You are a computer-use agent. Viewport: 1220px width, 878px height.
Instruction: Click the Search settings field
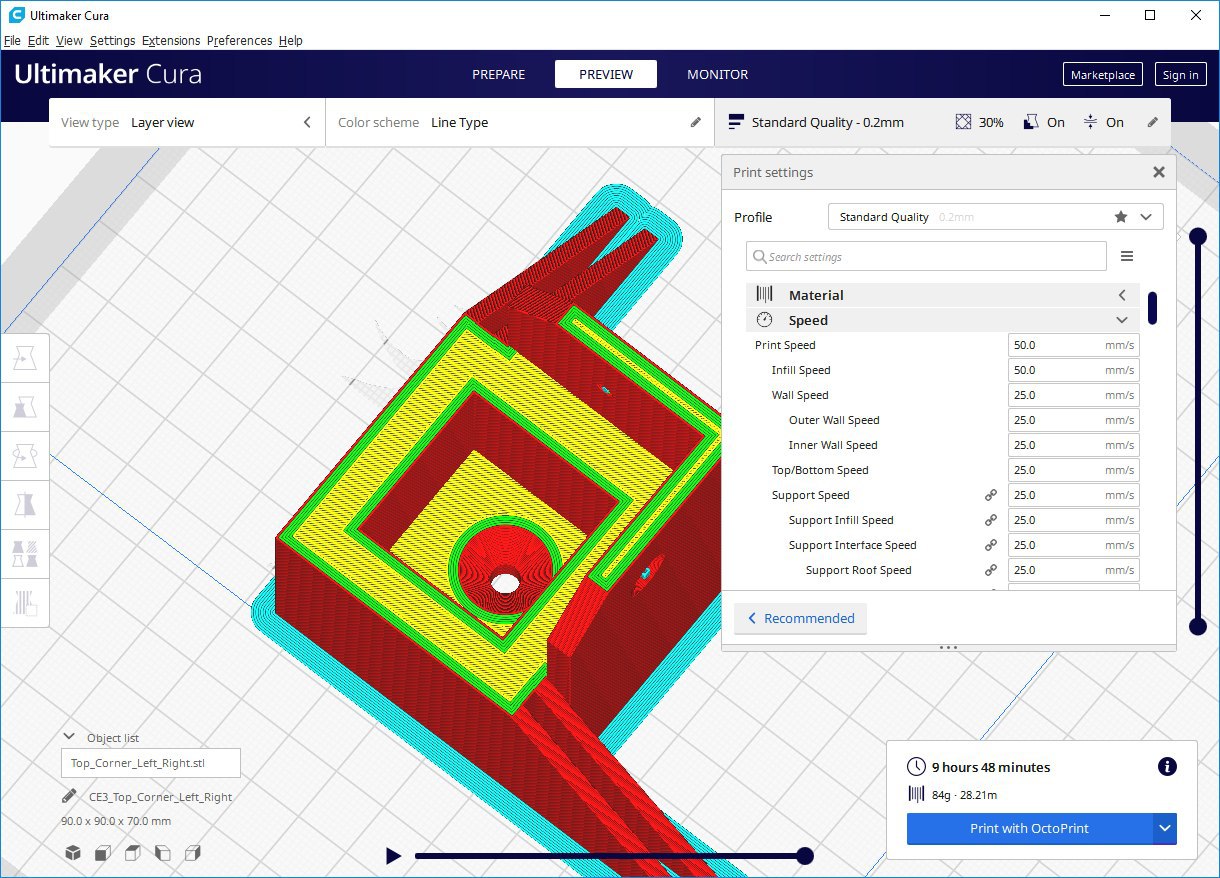(926, 257)
